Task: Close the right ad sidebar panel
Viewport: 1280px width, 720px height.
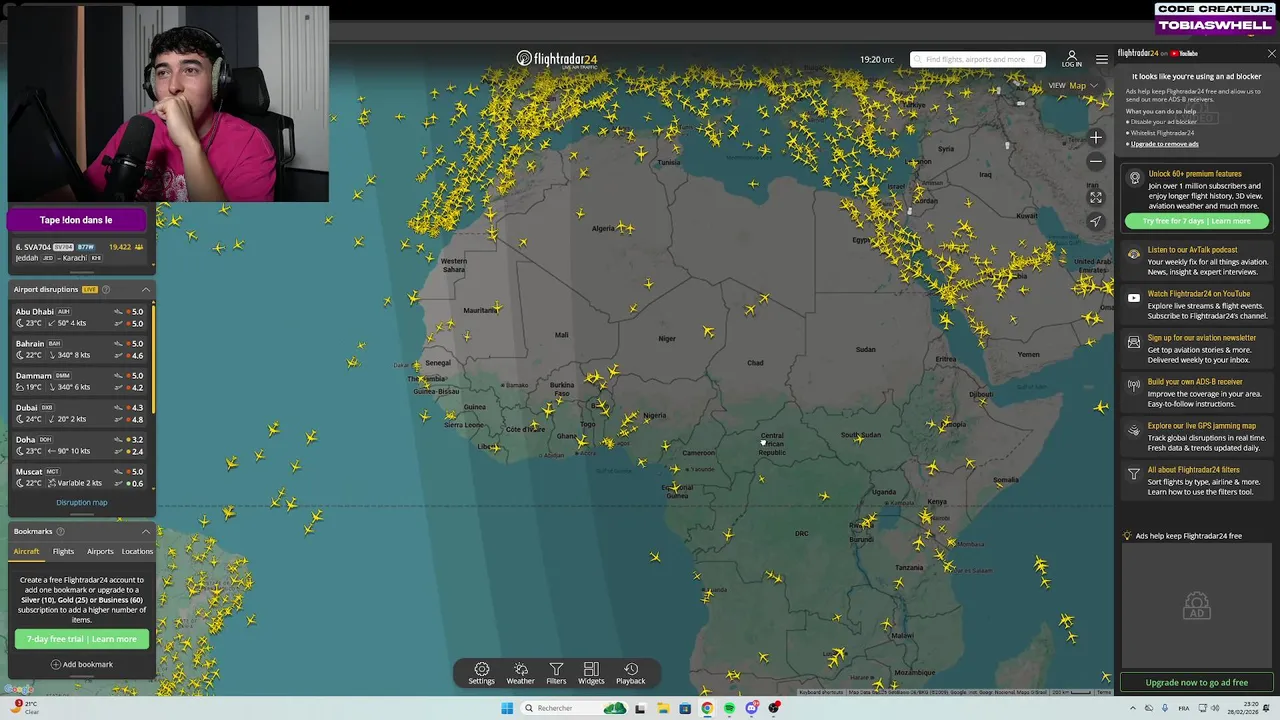Action: click(x=1271, y=54)
